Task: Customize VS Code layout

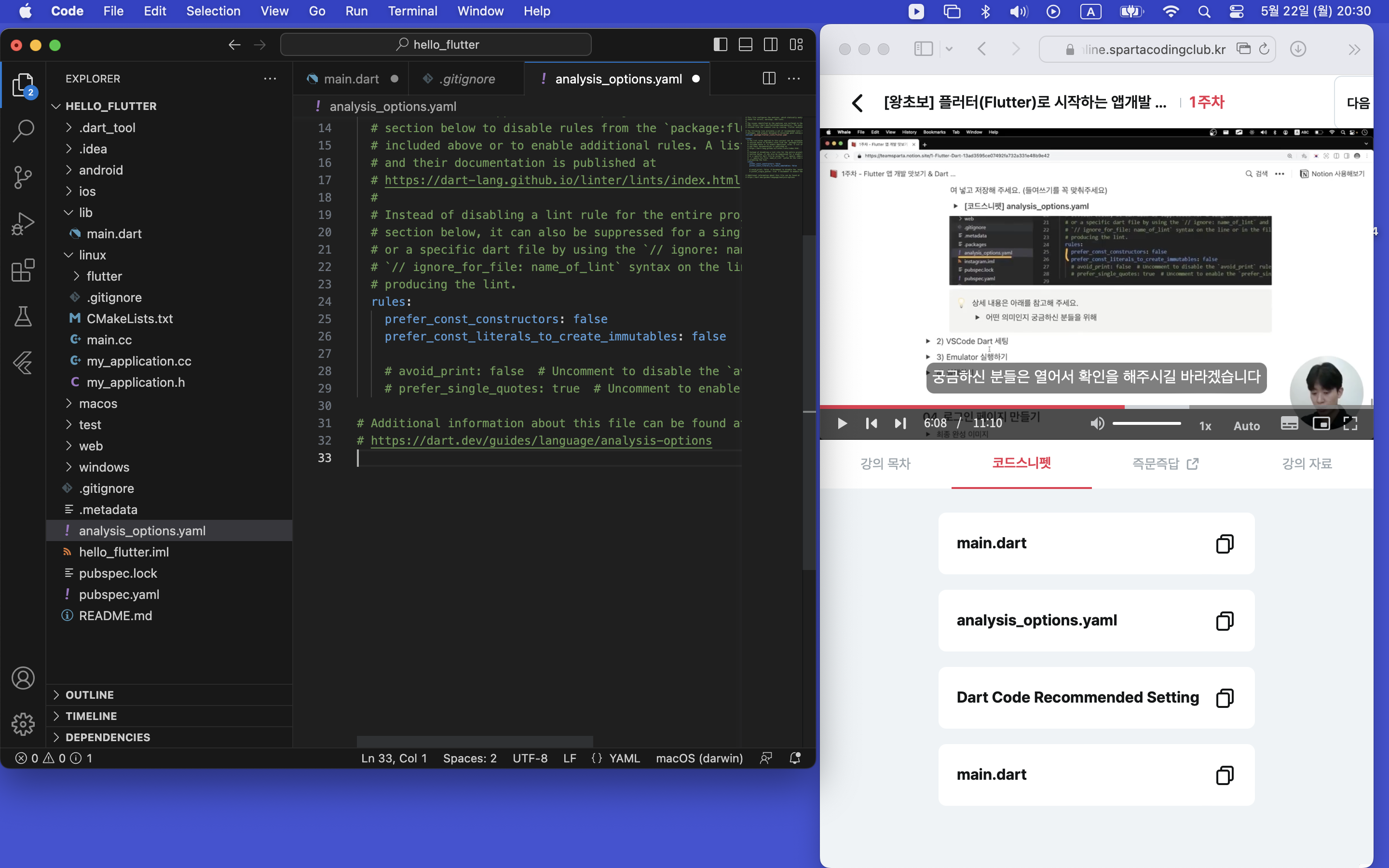Action: 796,45
